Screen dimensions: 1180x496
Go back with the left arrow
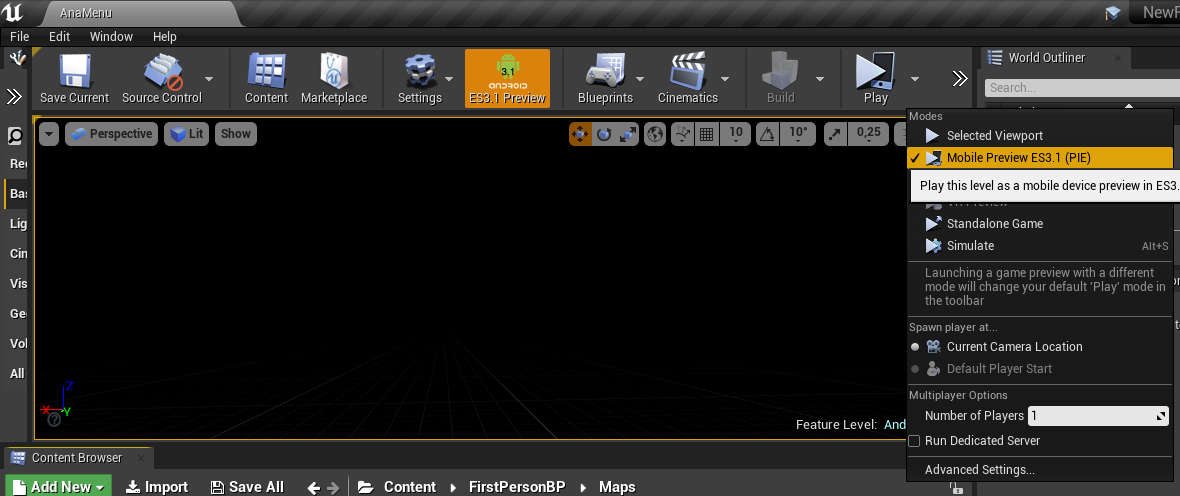click(314, 487)
